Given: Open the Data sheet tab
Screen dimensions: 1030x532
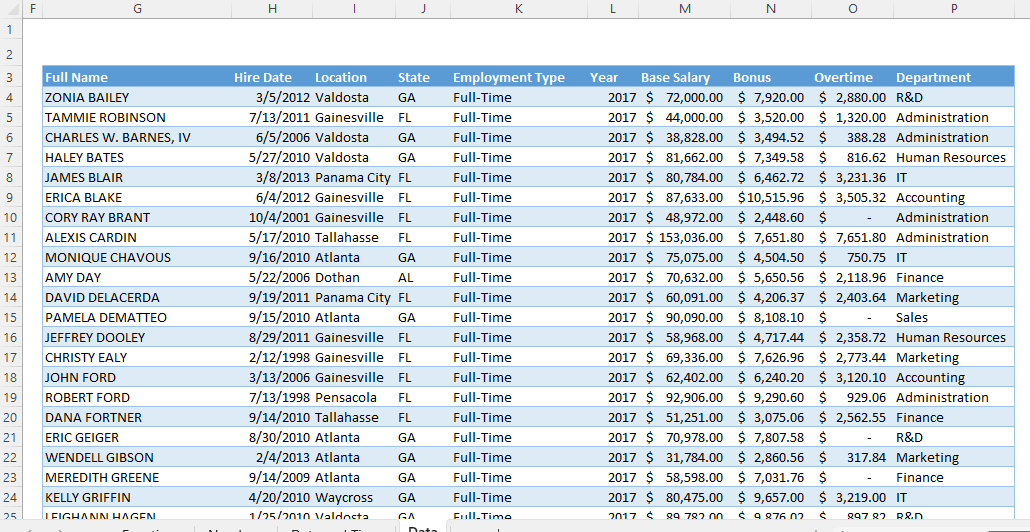Looking at the screenshot, I should pos(422,527).
